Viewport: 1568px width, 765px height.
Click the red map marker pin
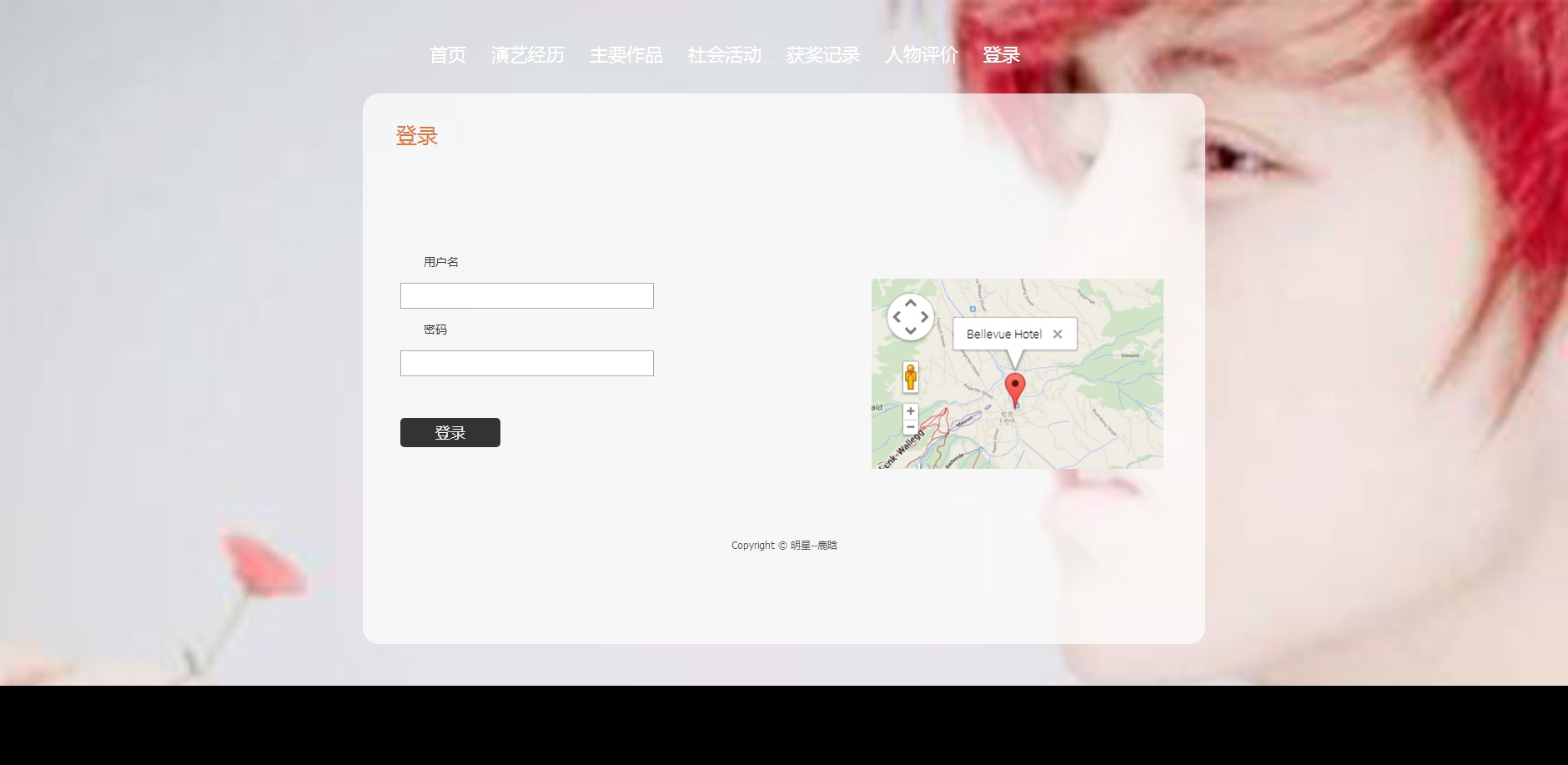[x=1015, y=388]
